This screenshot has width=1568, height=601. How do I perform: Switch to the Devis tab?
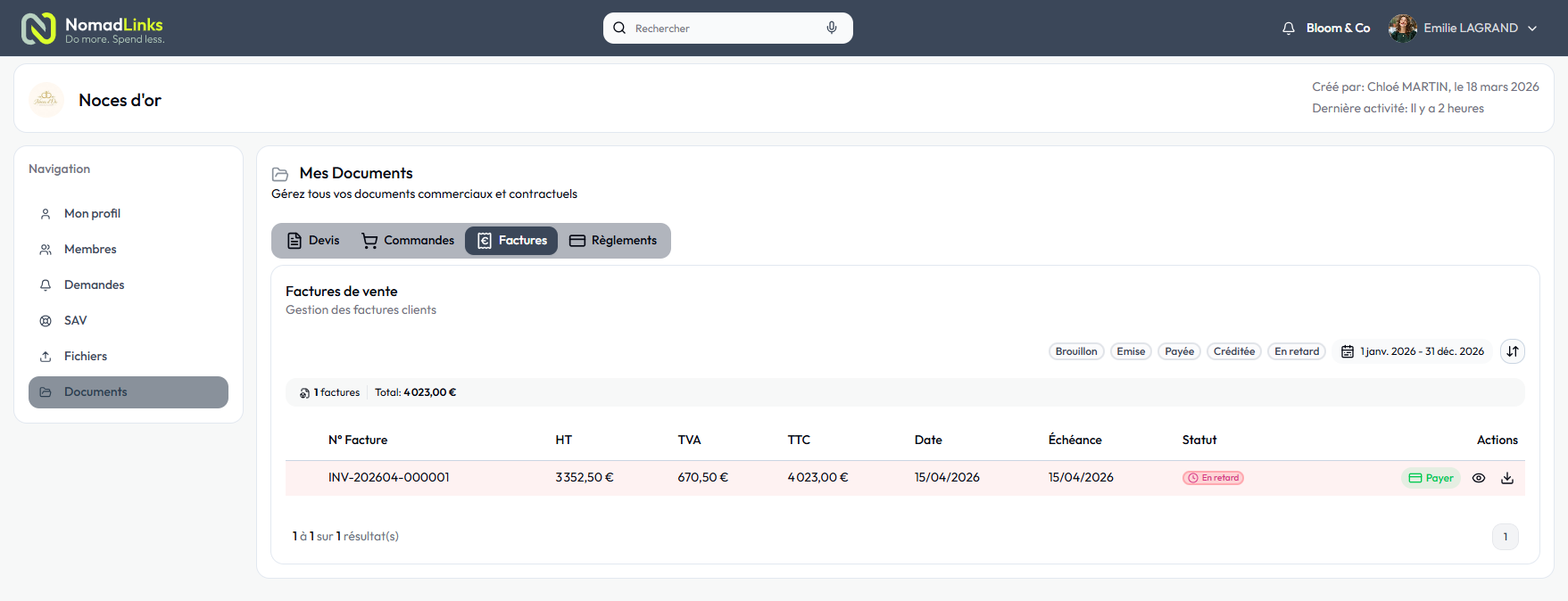(x=313, y=241)
